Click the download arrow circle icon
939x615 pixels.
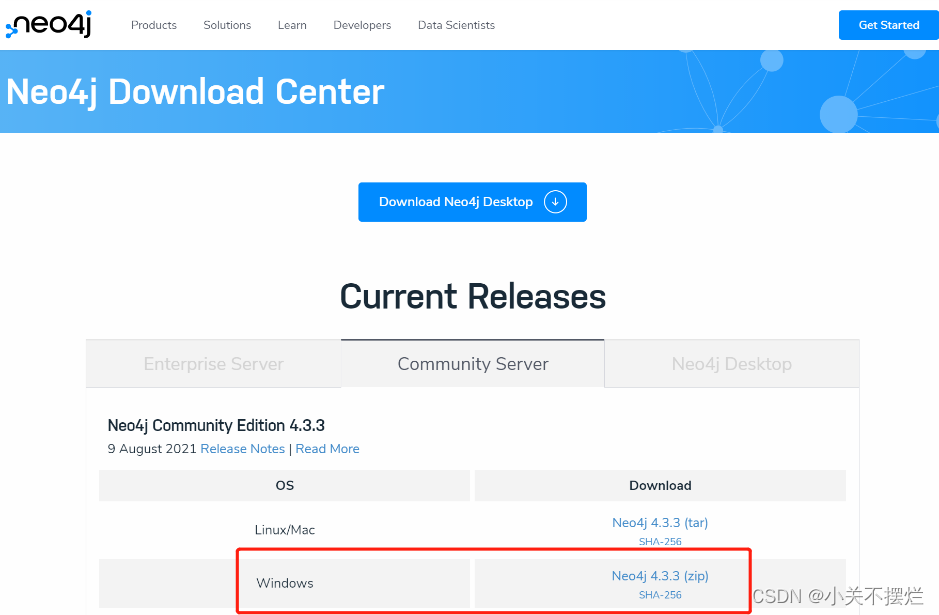pos(555,202)
